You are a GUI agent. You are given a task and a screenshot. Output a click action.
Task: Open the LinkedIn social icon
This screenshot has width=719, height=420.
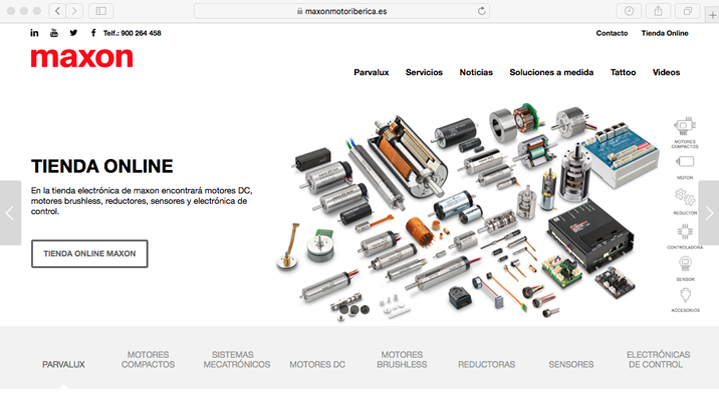click(x=34, y=33)
